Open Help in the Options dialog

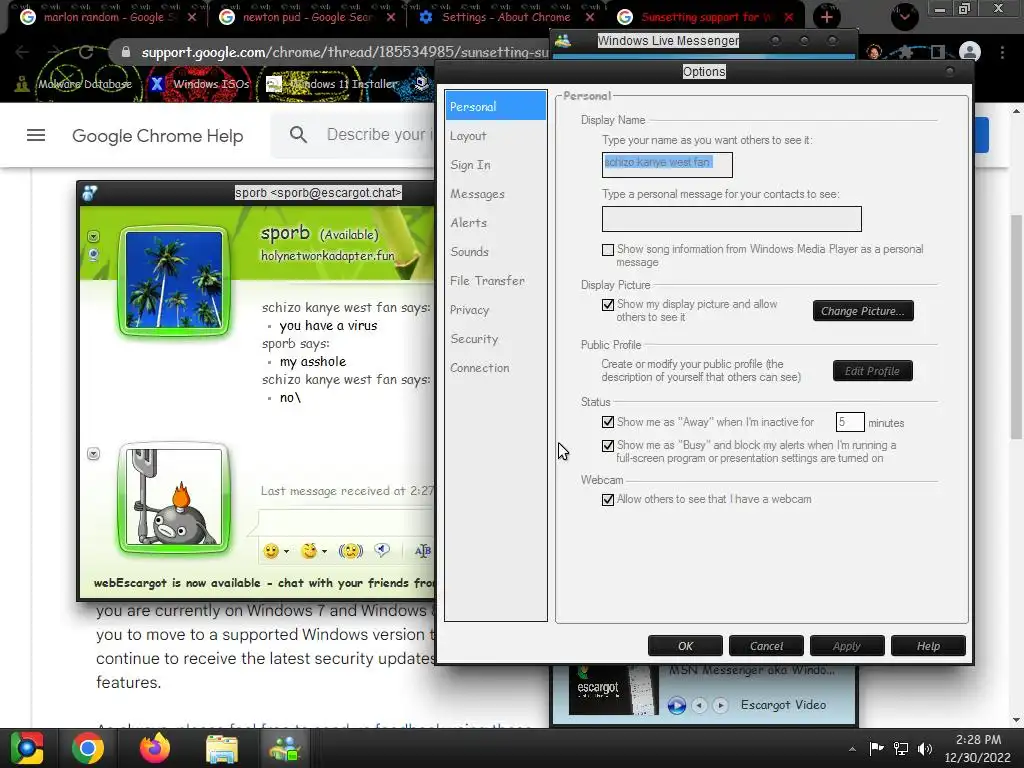click(928, 646)
